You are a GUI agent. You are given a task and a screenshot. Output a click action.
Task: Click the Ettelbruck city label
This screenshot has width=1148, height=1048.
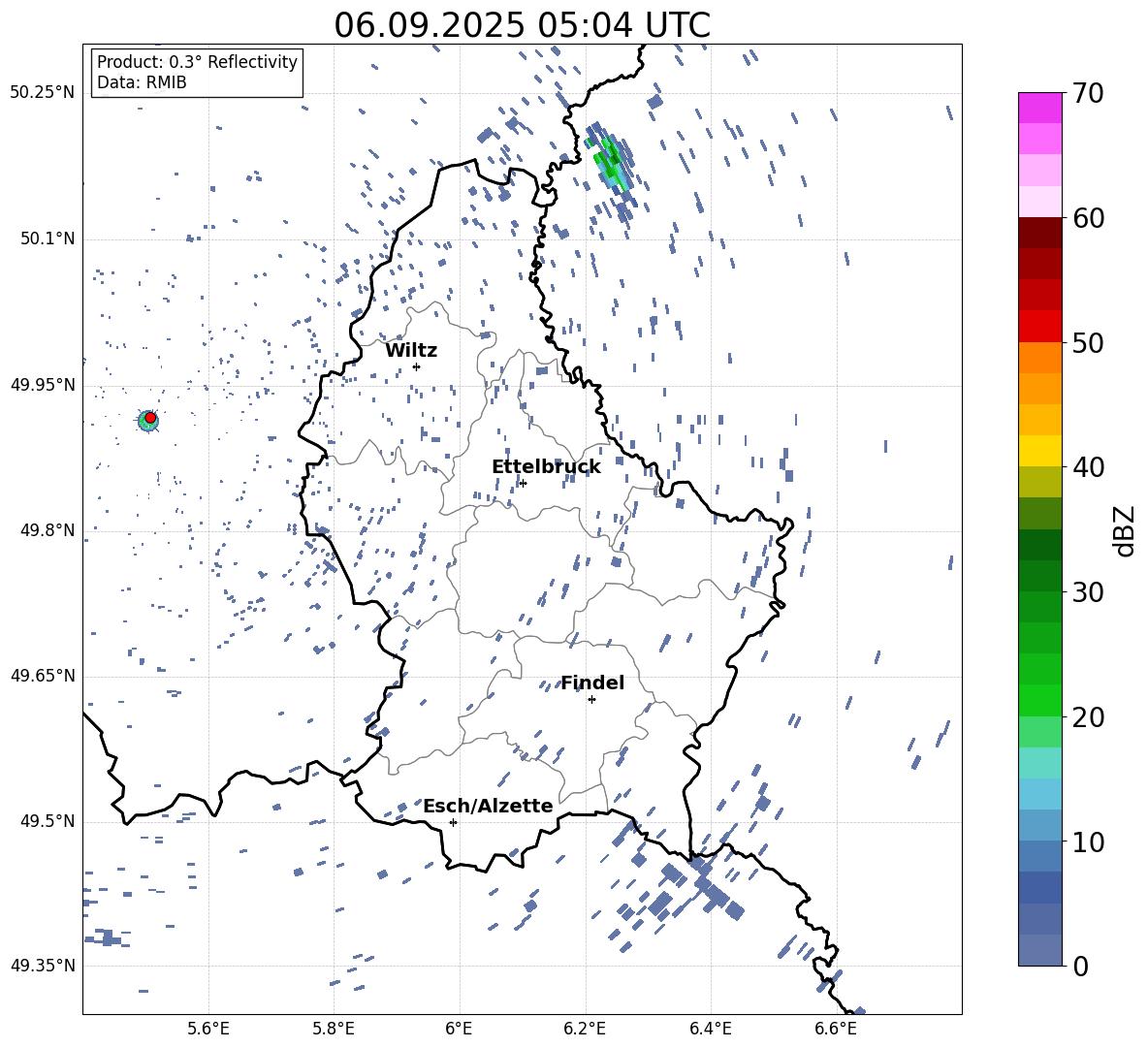(546, 467)
